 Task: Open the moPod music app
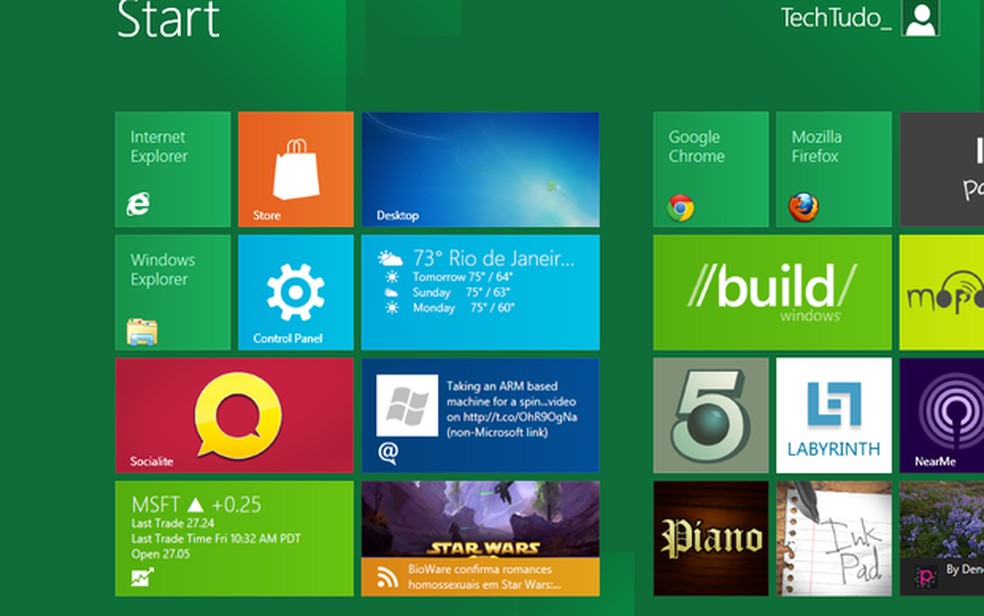[940, 291]
